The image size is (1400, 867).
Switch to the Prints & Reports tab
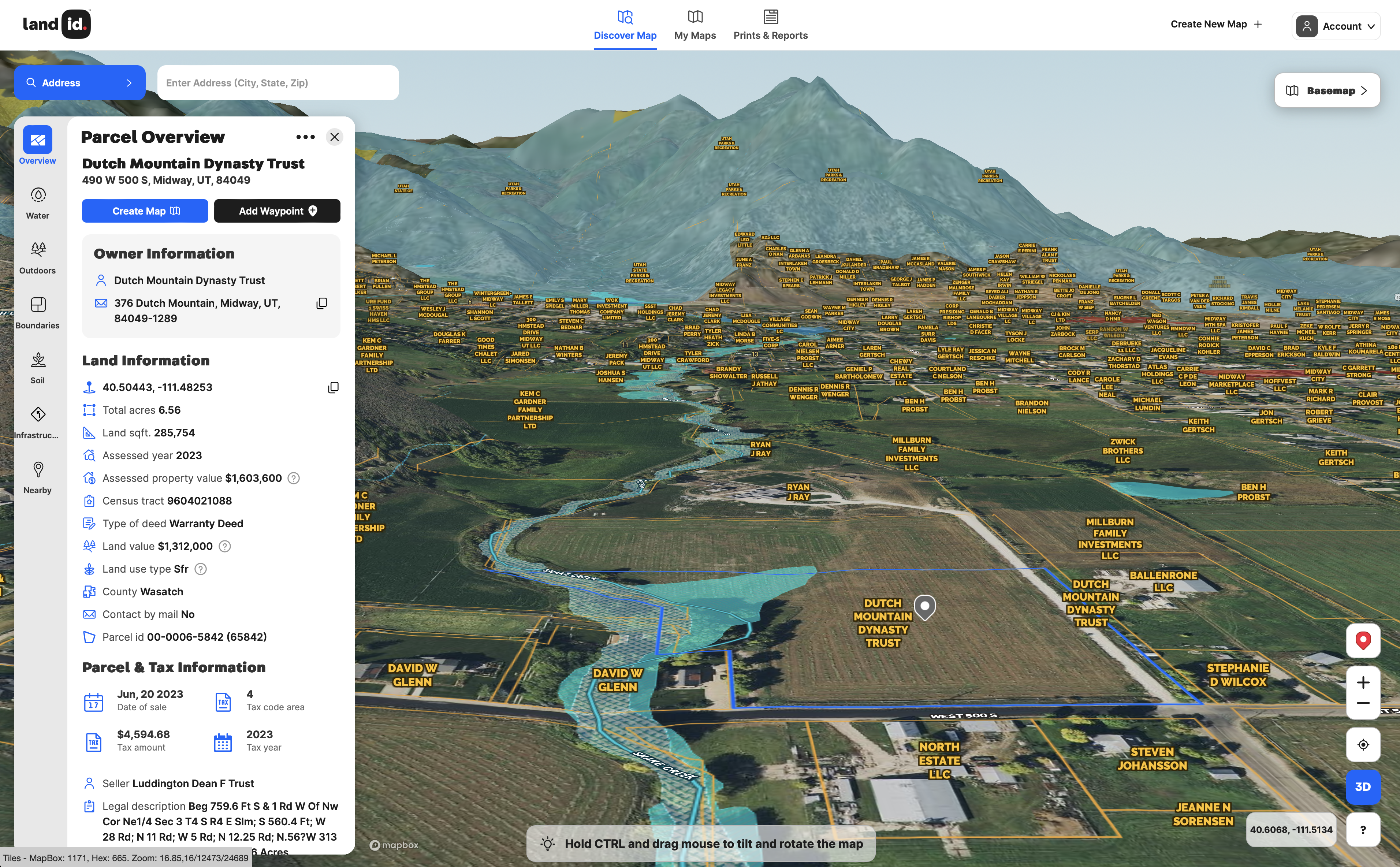[x=770, y=25]
